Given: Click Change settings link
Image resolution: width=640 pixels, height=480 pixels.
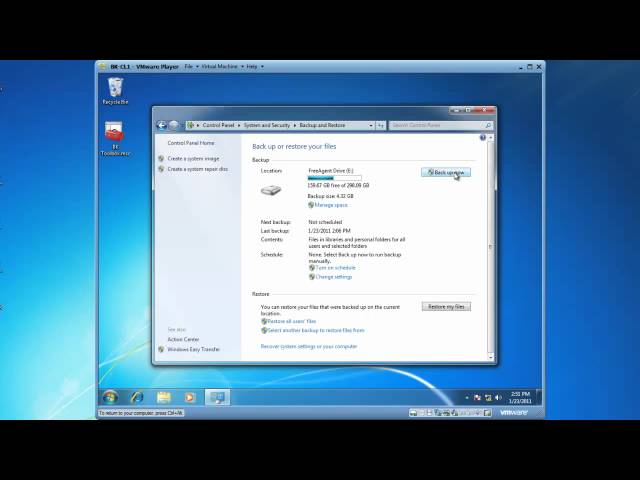Looking at the screenshot, I should click(333, 277).
